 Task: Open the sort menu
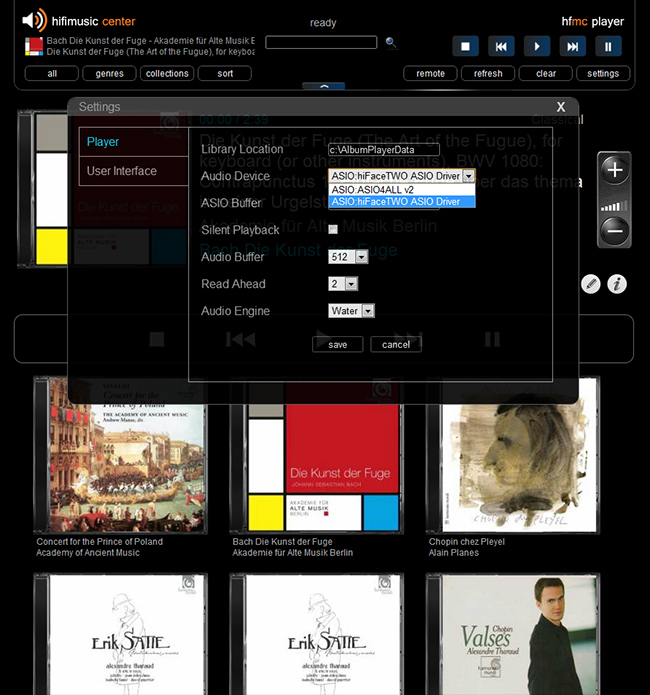tap(225, 74)
